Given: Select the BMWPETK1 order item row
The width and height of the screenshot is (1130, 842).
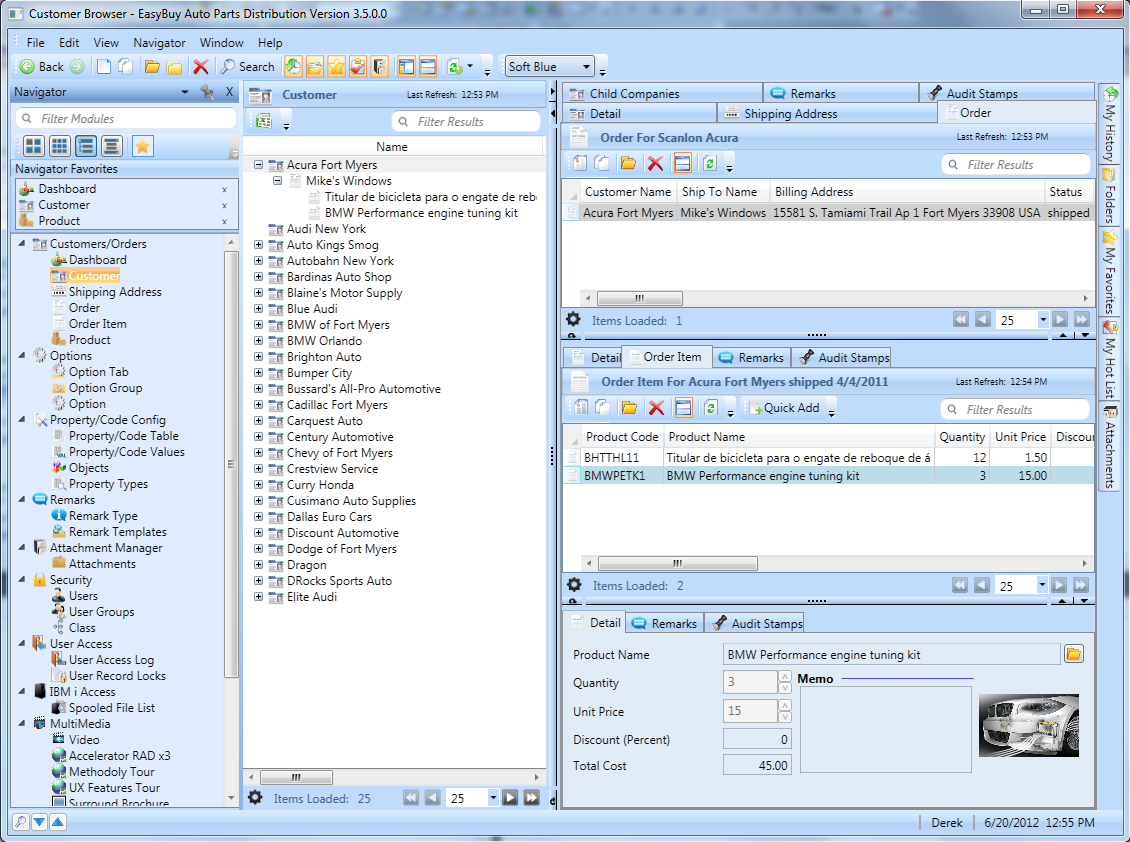Looking at the screenshot, I should 829,476.
